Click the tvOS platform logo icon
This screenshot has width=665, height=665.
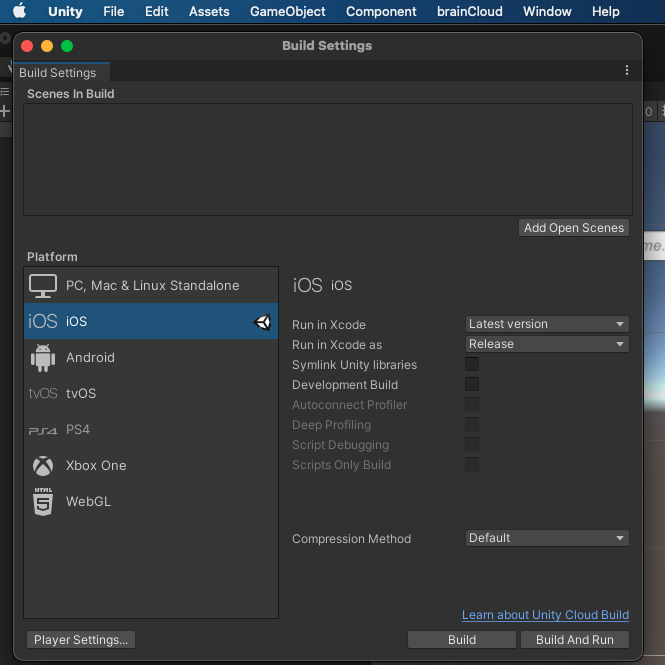[x=43, y=394]
